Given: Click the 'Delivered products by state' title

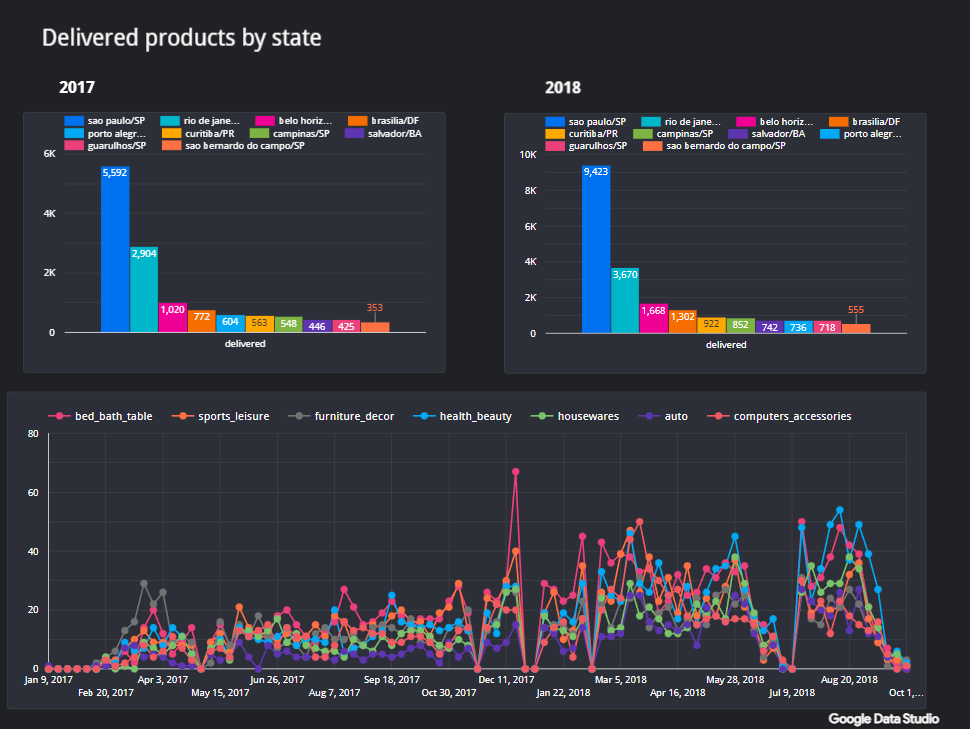Looking at the screenshot, I should [x=181, y=38].
